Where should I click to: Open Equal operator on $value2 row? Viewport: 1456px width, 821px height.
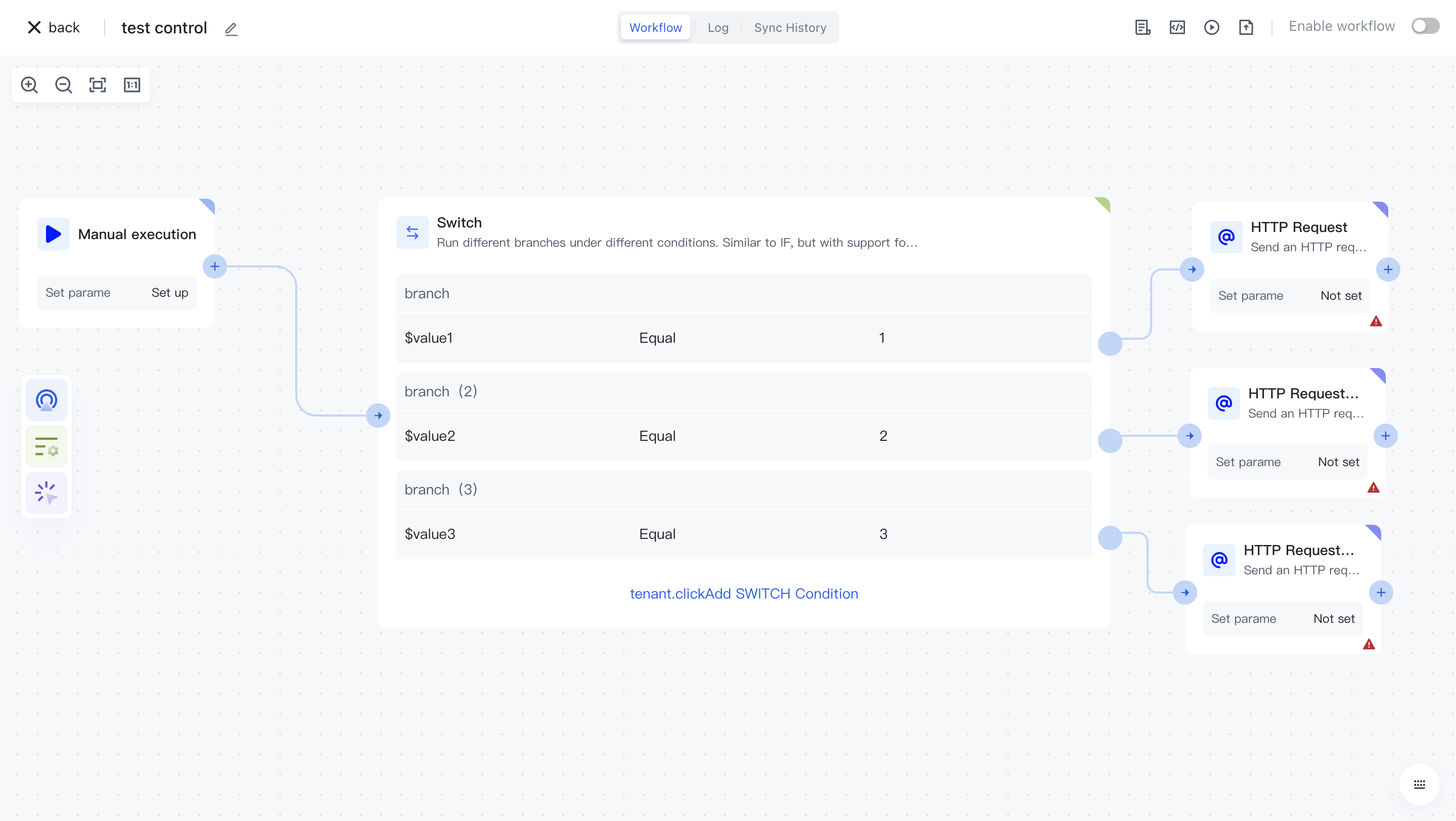tap(657, 436)
